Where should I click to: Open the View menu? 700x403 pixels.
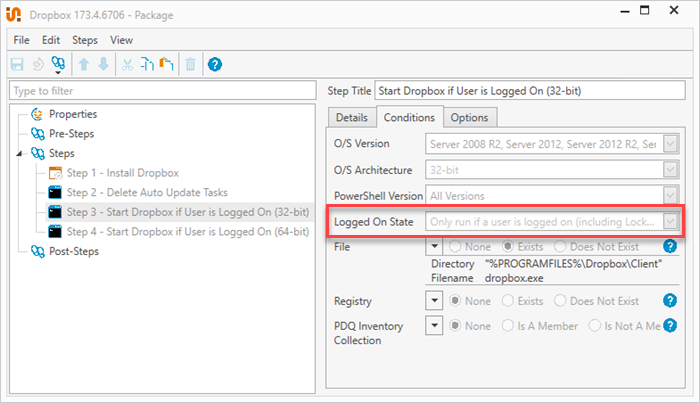click(121, 40)
